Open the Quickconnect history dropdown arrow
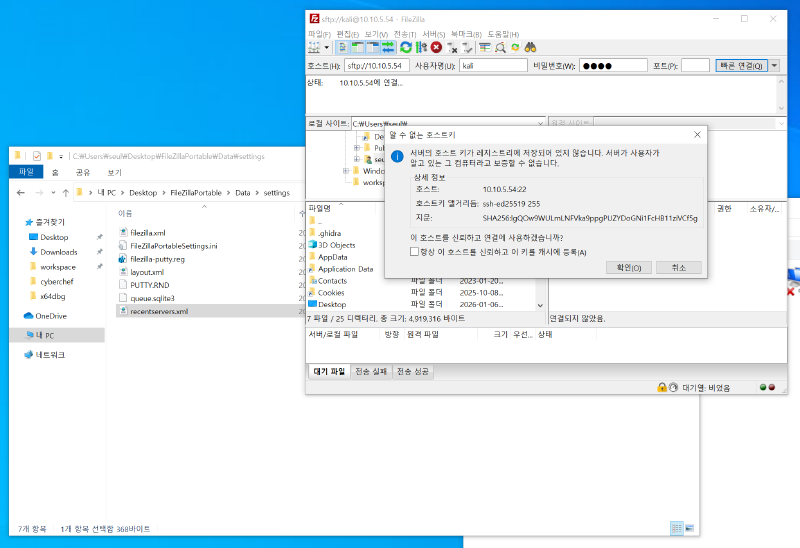This screenshot has height=548, width=800. (x=775, y=66)
